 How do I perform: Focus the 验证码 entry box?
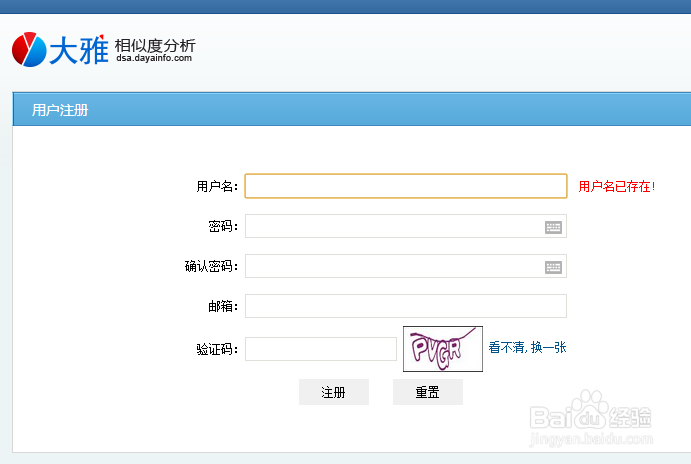point(320,349)
